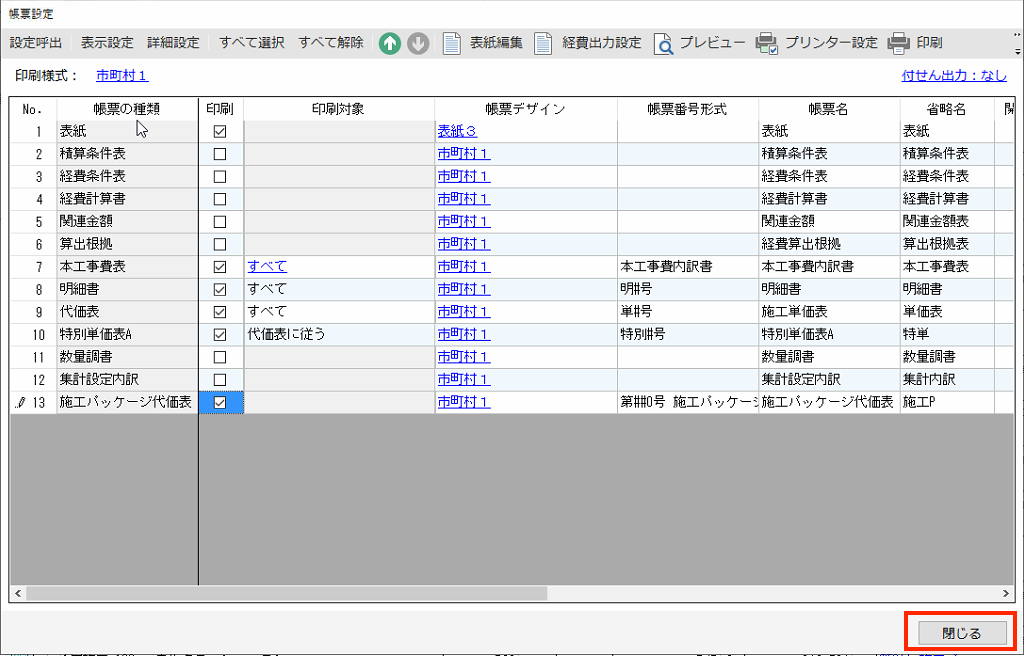1024x656 pixels.
Task: Uncheck the 印刷 checkbox for 施工パッケージ代価表
Action: pos(220,402)
